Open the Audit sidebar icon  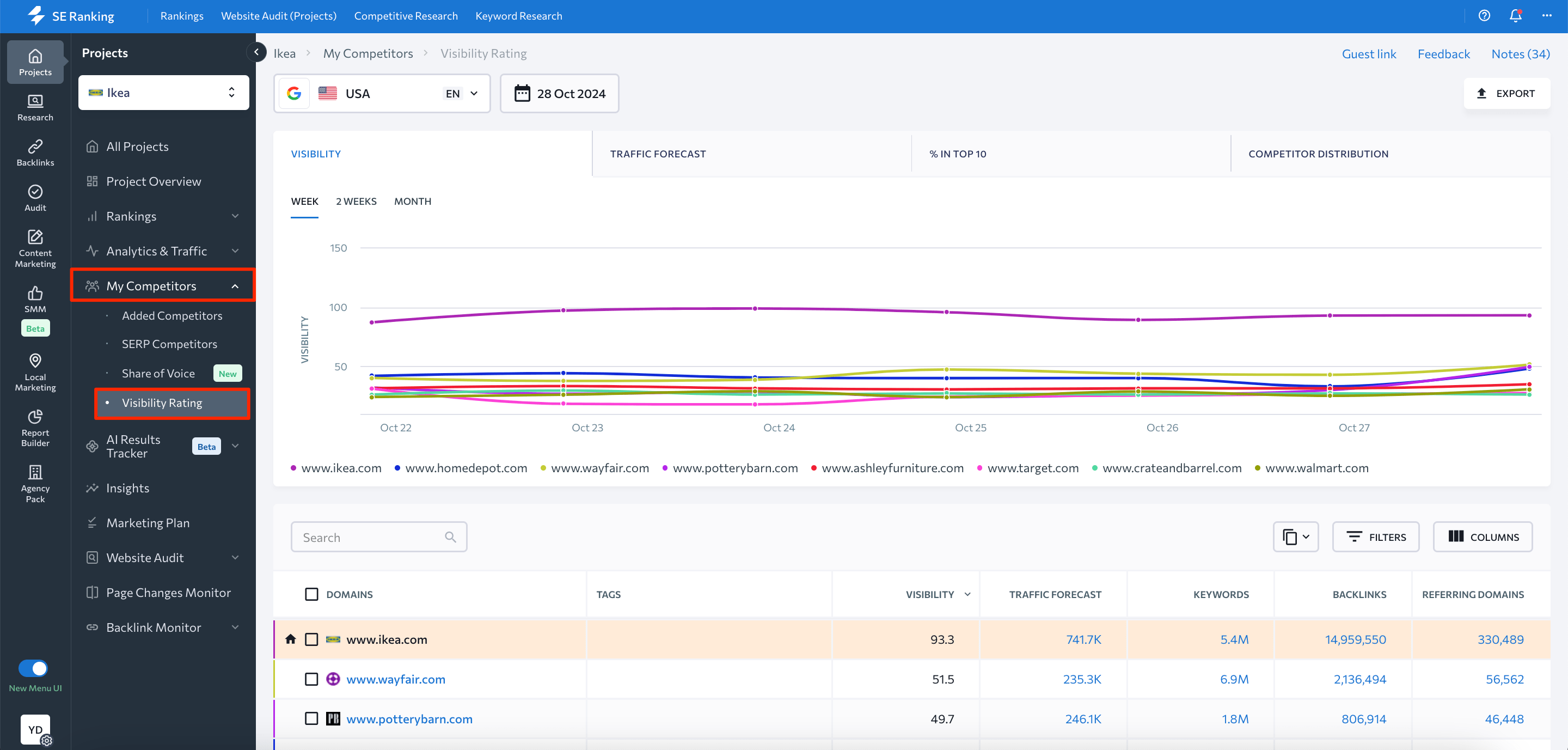click(x=35, y=198)
